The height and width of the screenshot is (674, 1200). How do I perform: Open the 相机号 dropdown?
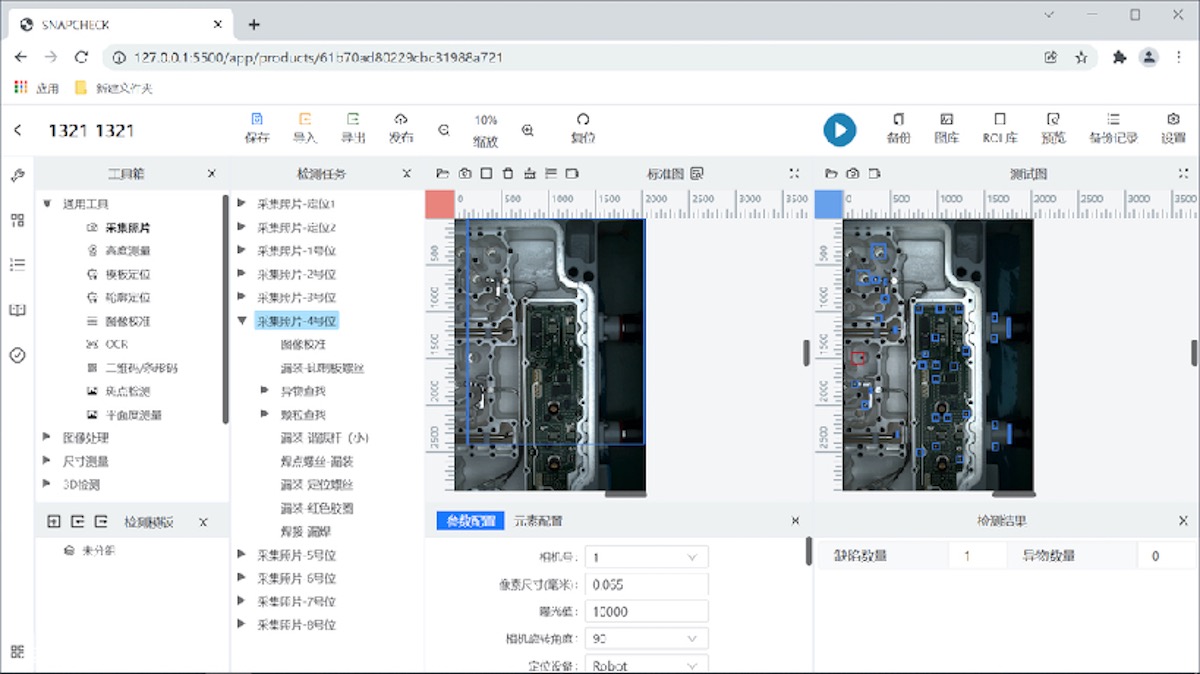pos(647,557)
